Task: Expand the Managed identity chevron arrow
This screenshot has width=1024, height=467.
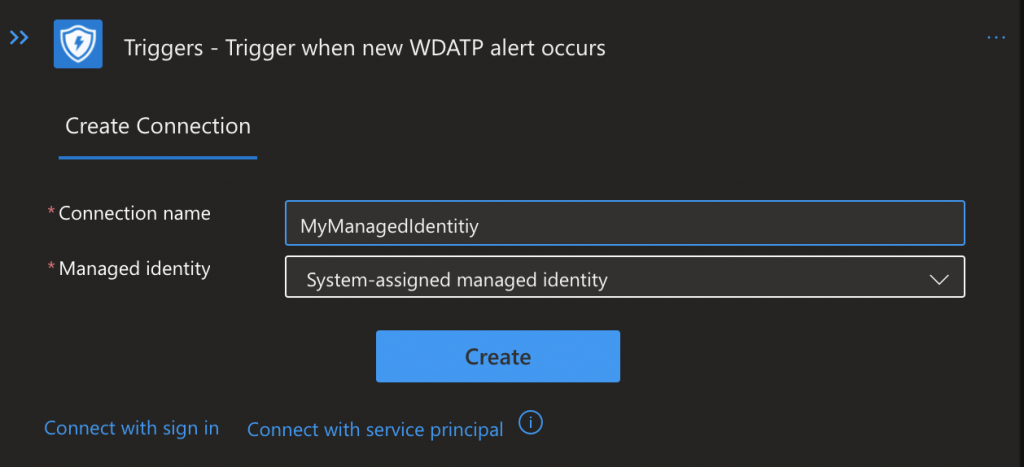Action: tap(938, 280)
